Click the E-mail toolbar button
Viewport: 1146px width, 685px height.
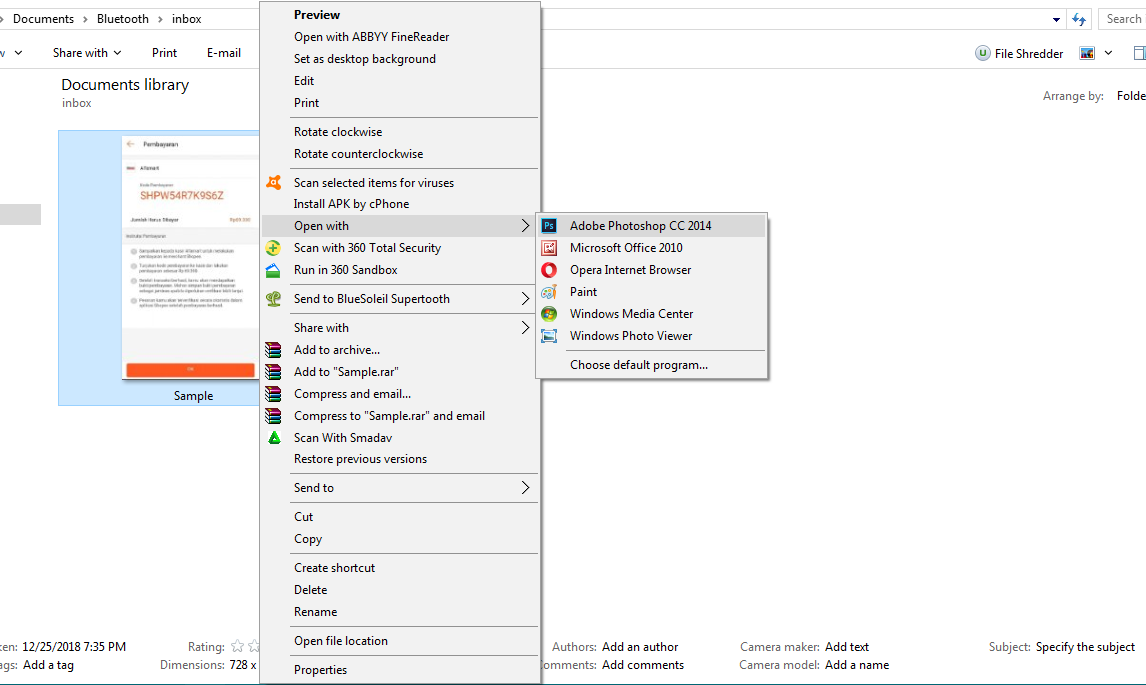pyautogui.click(x=224, y=53)
